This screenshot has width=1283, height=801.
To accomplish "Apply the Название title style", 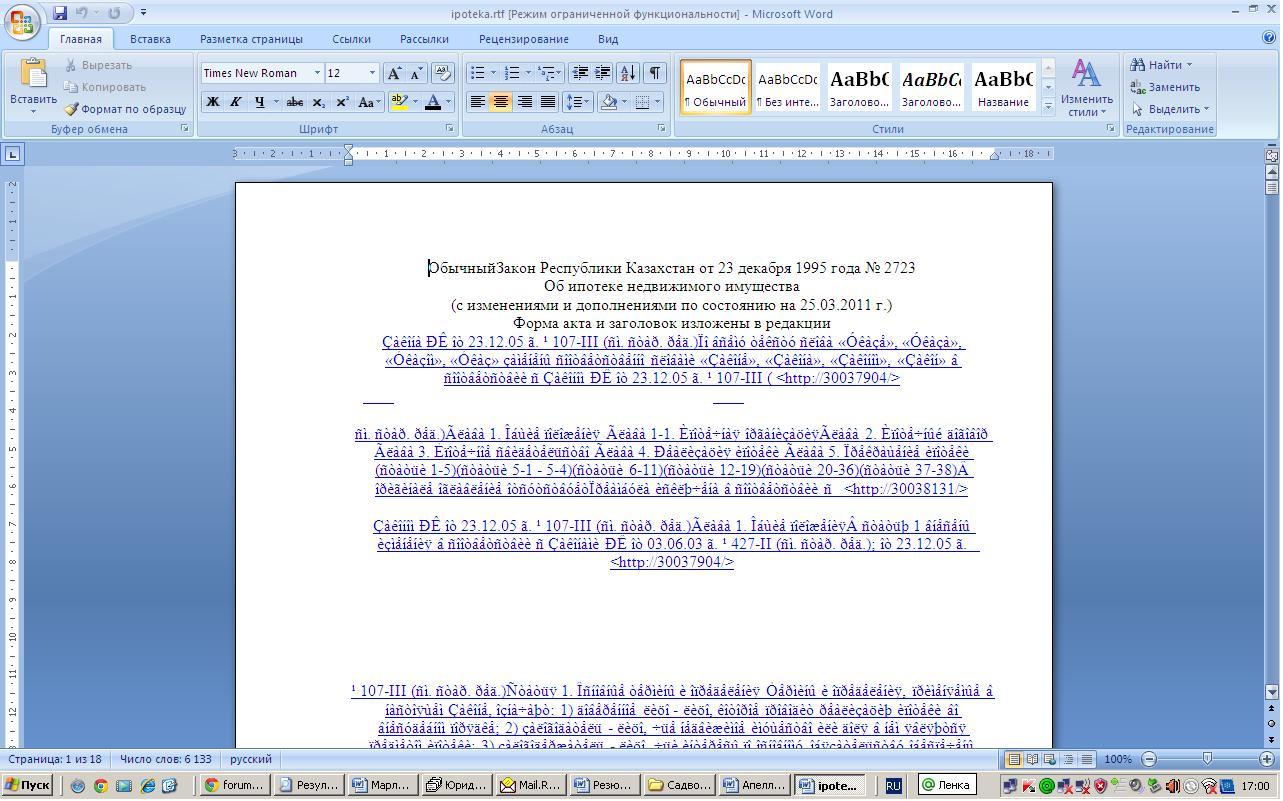I will click(x=1004, y=87).
